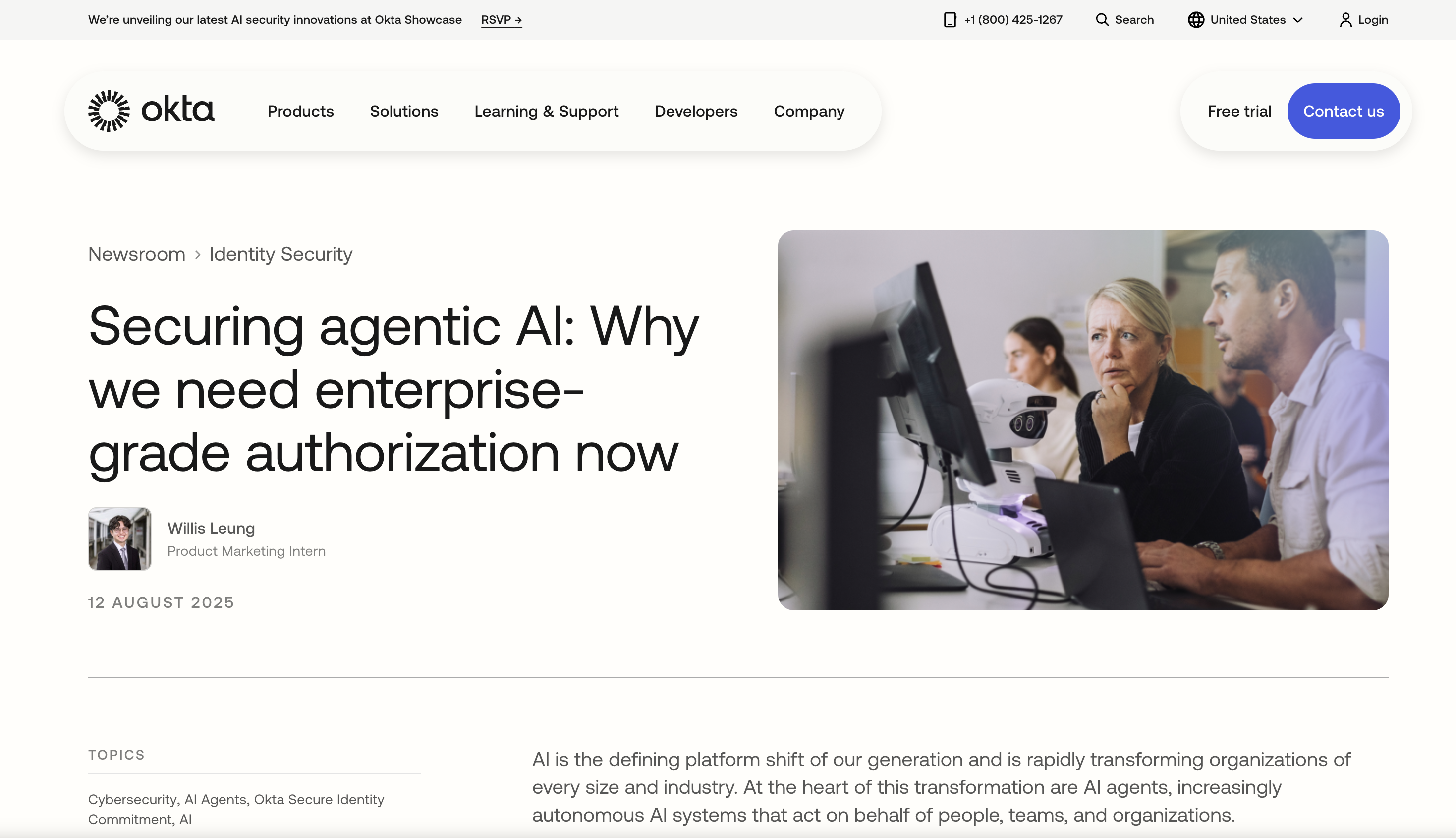Click the globe region icon

click(x=1196, y=20)
